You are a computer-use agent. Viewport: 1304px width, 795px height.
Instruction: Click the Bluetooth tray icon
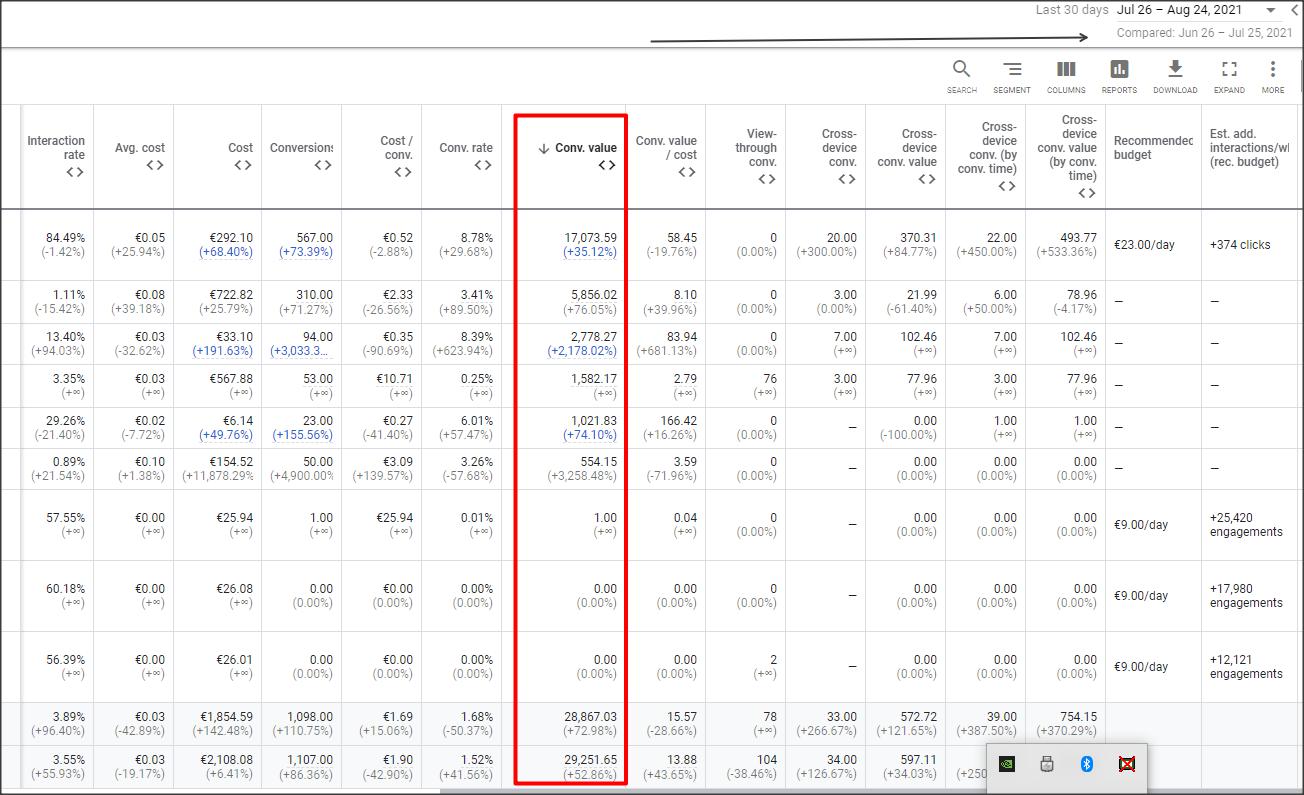click(1087, 764)
